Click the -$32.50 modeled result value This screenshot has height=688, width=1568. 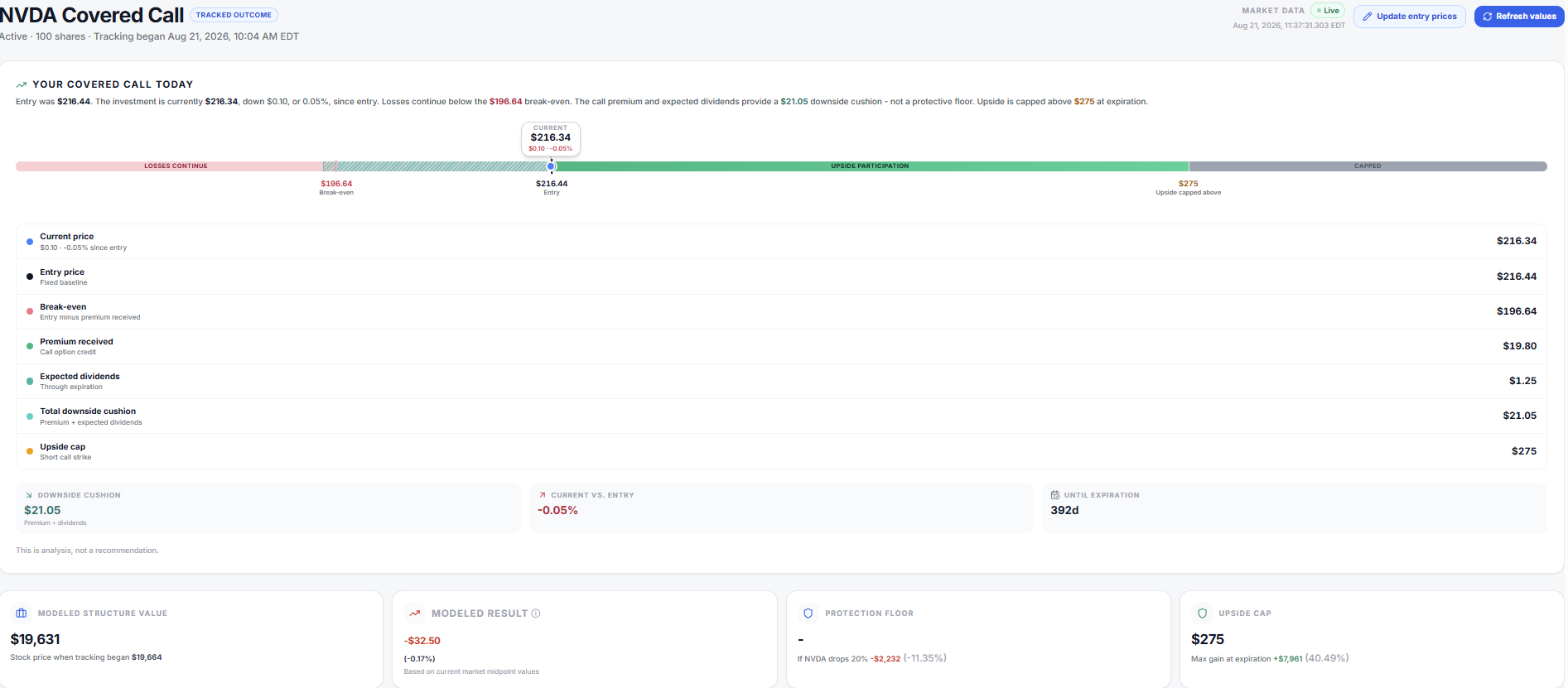[422, 641]
